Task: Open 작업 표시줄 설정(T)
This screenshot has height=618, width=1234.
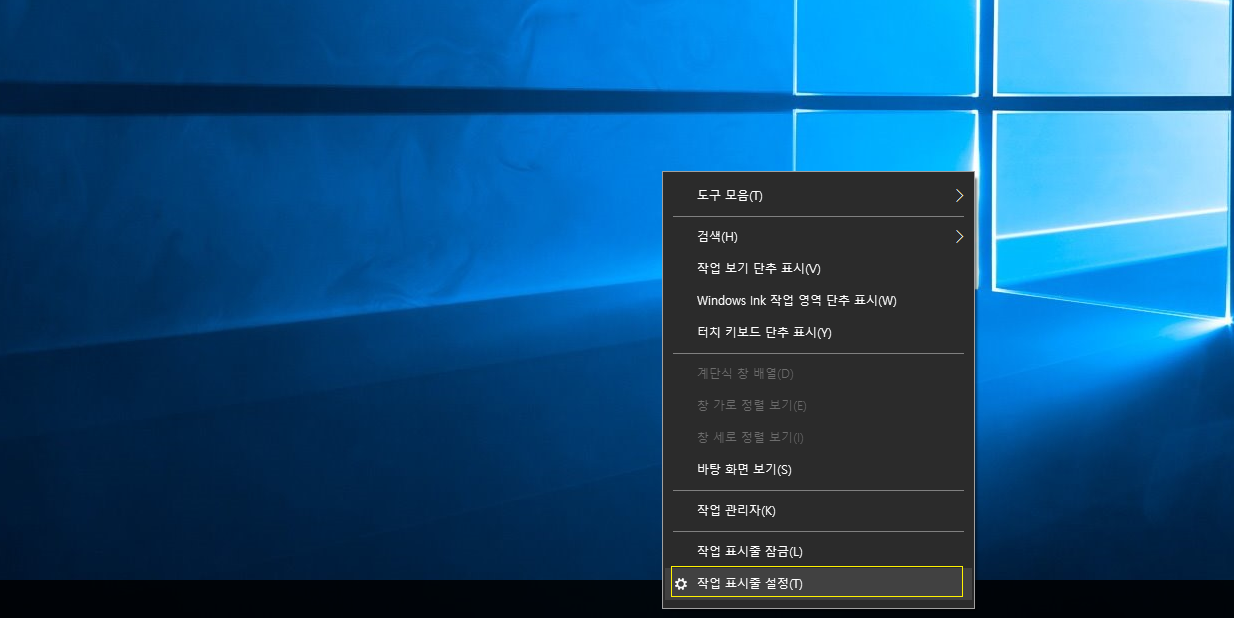Action: click(817, 582)
